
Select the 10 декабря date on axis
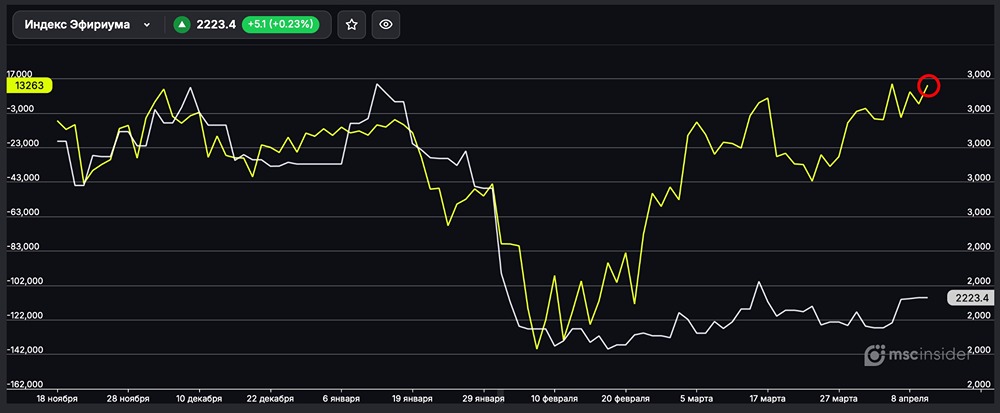click(x=200, y=397)
